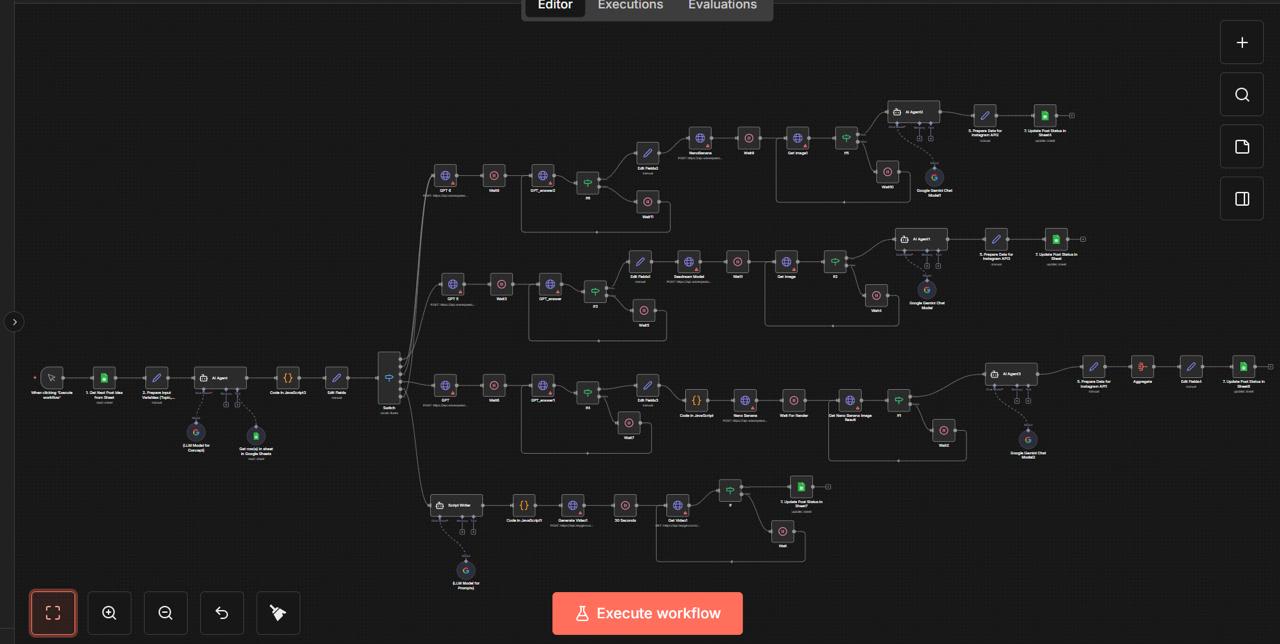Zoom in using the magnifier plus icon

click(x=109, y=613)
